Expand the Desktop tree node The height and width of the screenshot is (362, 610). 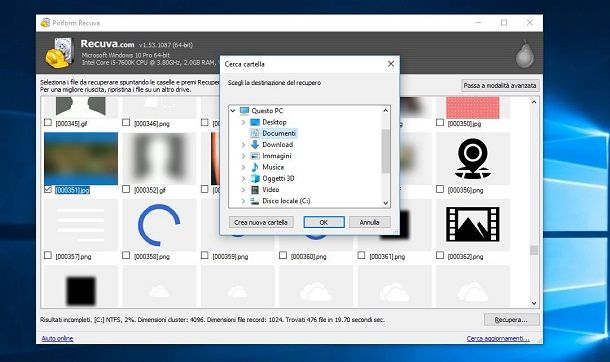pos(244,122)
